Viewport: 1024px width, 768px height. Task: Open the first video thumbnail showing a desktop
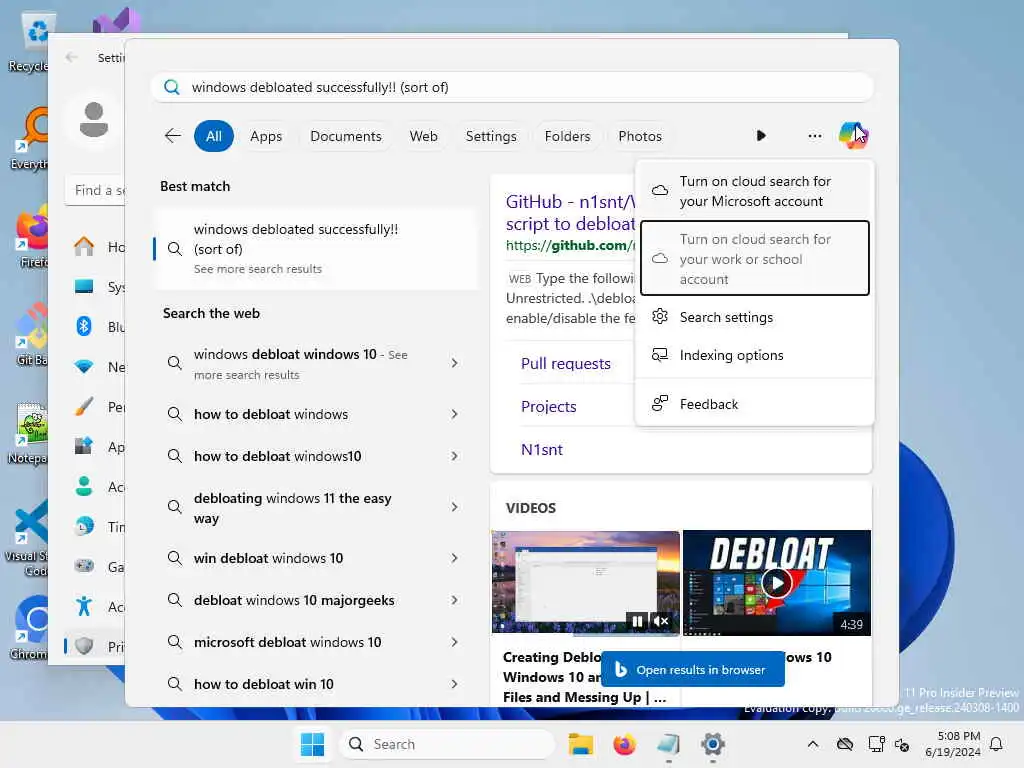[x=585, y=583]
